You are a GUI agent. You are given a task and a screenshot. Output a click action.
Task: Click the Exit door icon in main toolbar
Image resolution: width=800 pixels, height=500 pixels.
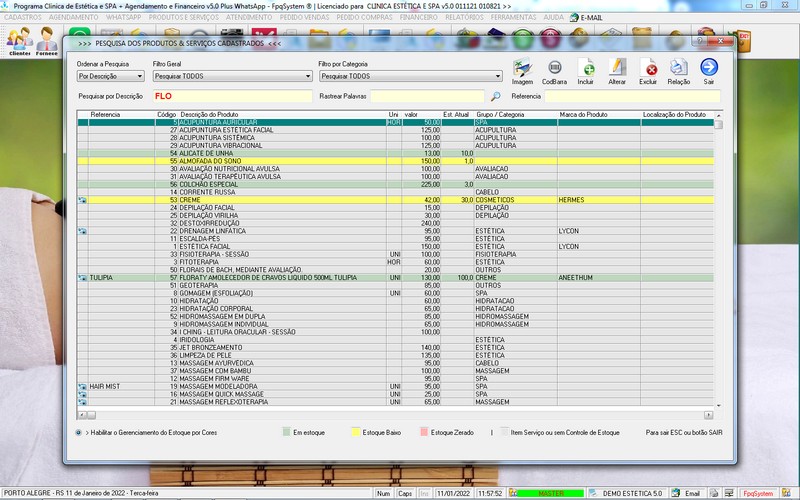(742, 41)
